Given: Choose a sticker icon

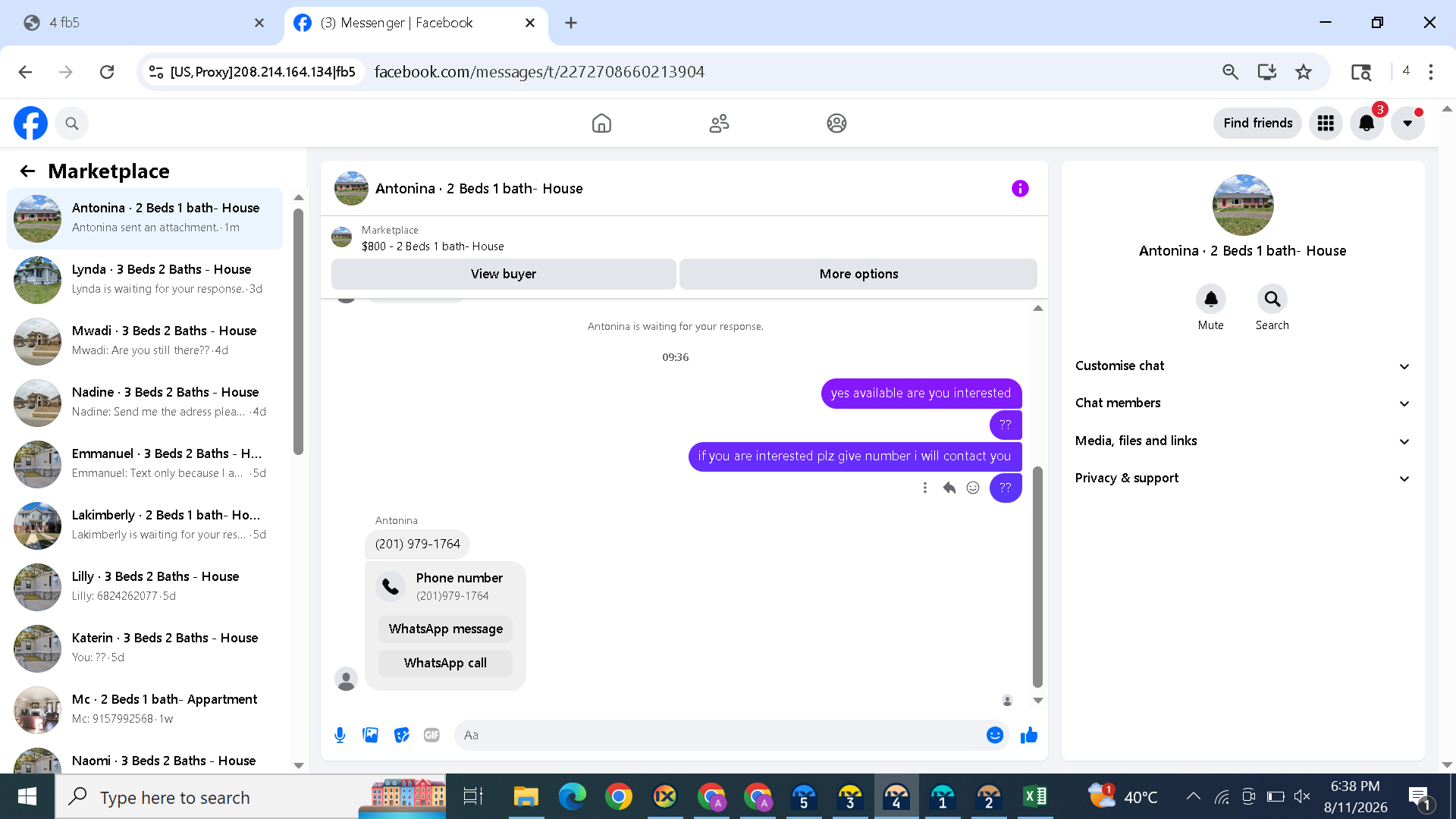Looking at the screenshot, I should [401, 735].
